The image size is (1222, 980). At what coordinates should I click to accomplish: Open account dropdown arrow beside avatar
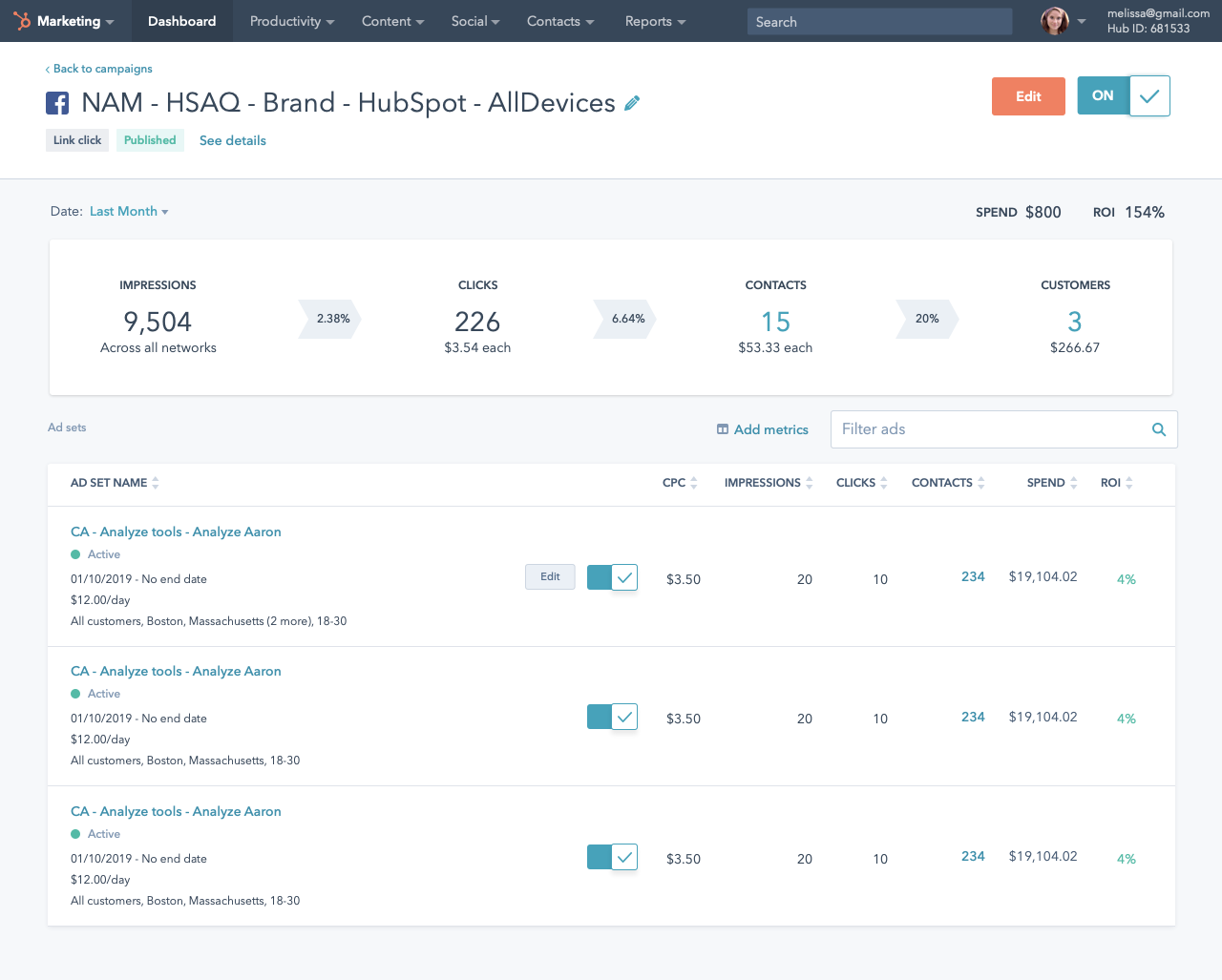click(1082, 21)
